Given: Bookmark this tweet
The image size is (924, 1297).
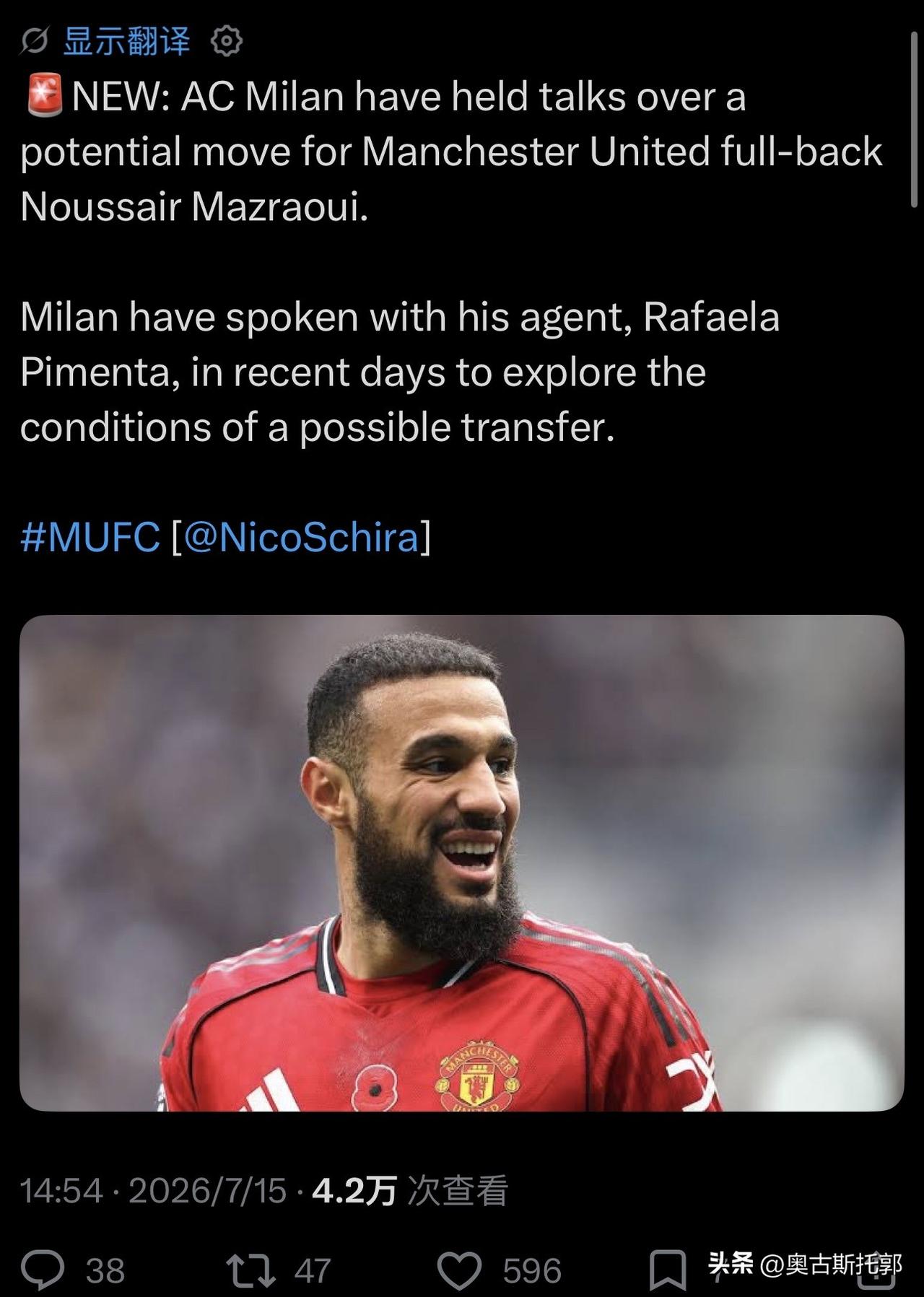Looking at the screenshot, I should 668,1270.
